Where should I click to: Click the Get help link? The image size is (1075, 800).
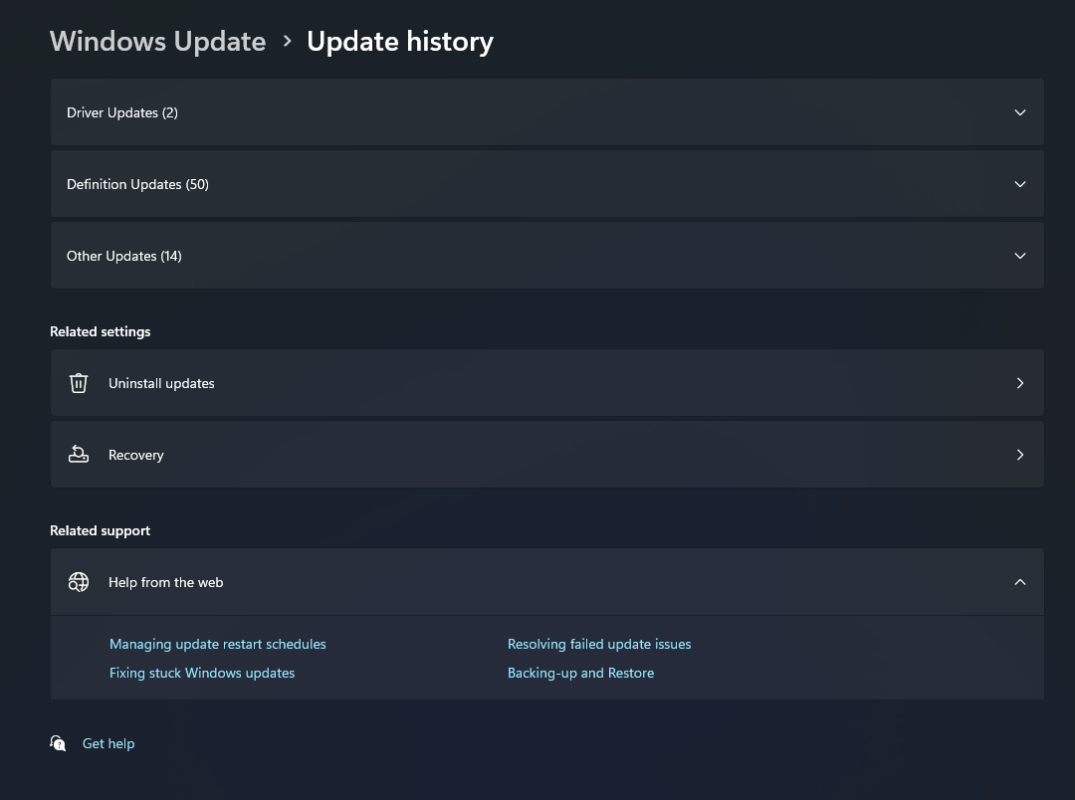tap(108, 743)
